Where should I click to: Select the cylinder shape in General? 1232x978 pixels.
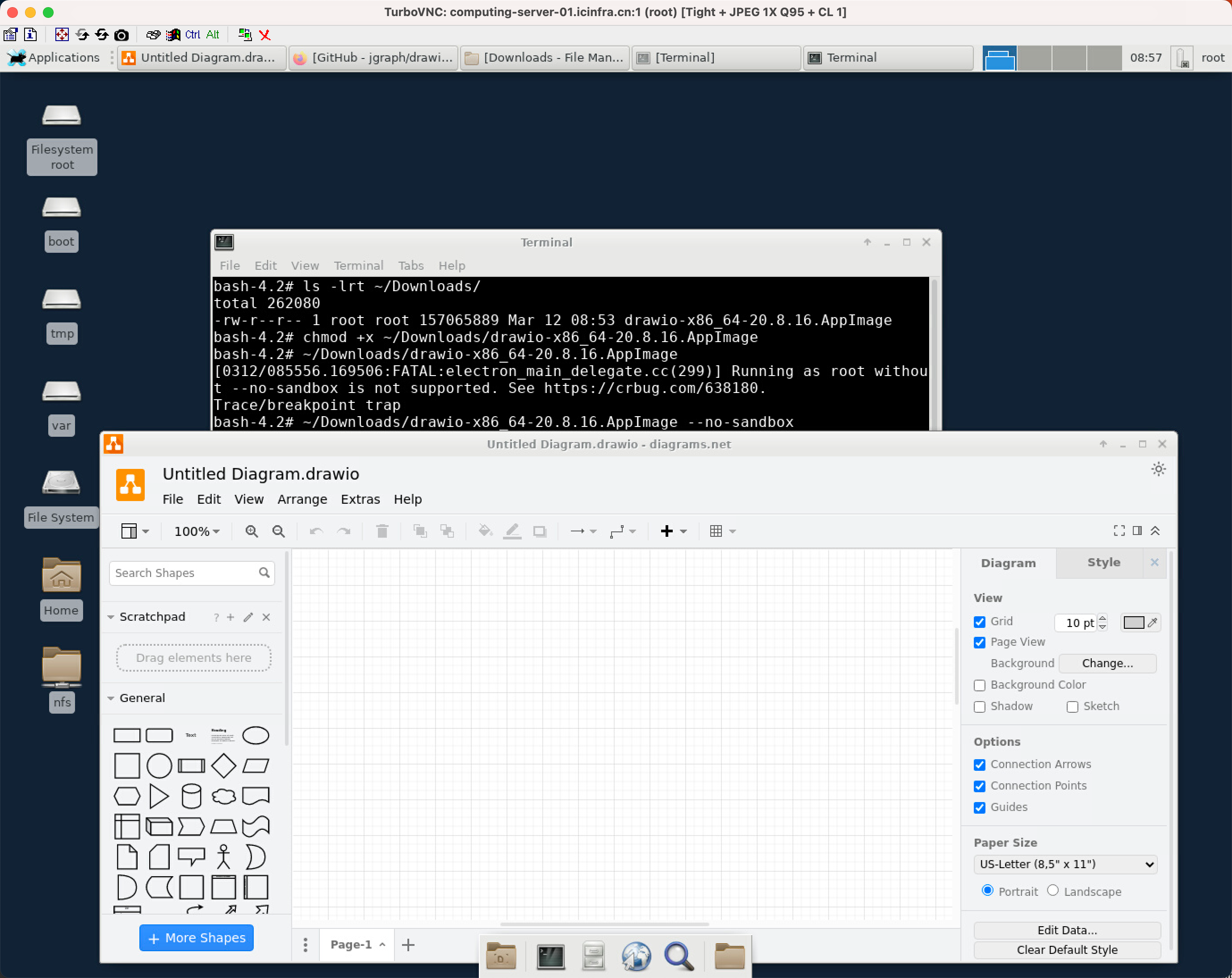[x=192, y=796]
